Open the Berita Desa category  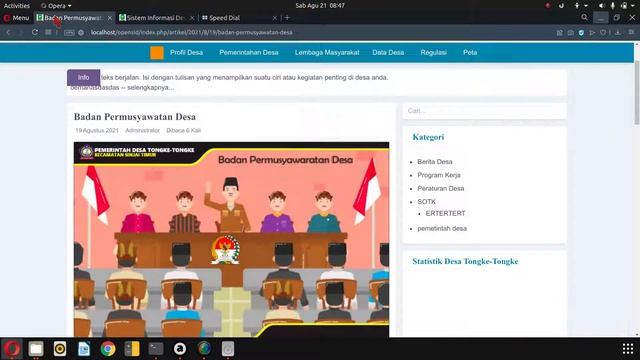pos(435,162)
